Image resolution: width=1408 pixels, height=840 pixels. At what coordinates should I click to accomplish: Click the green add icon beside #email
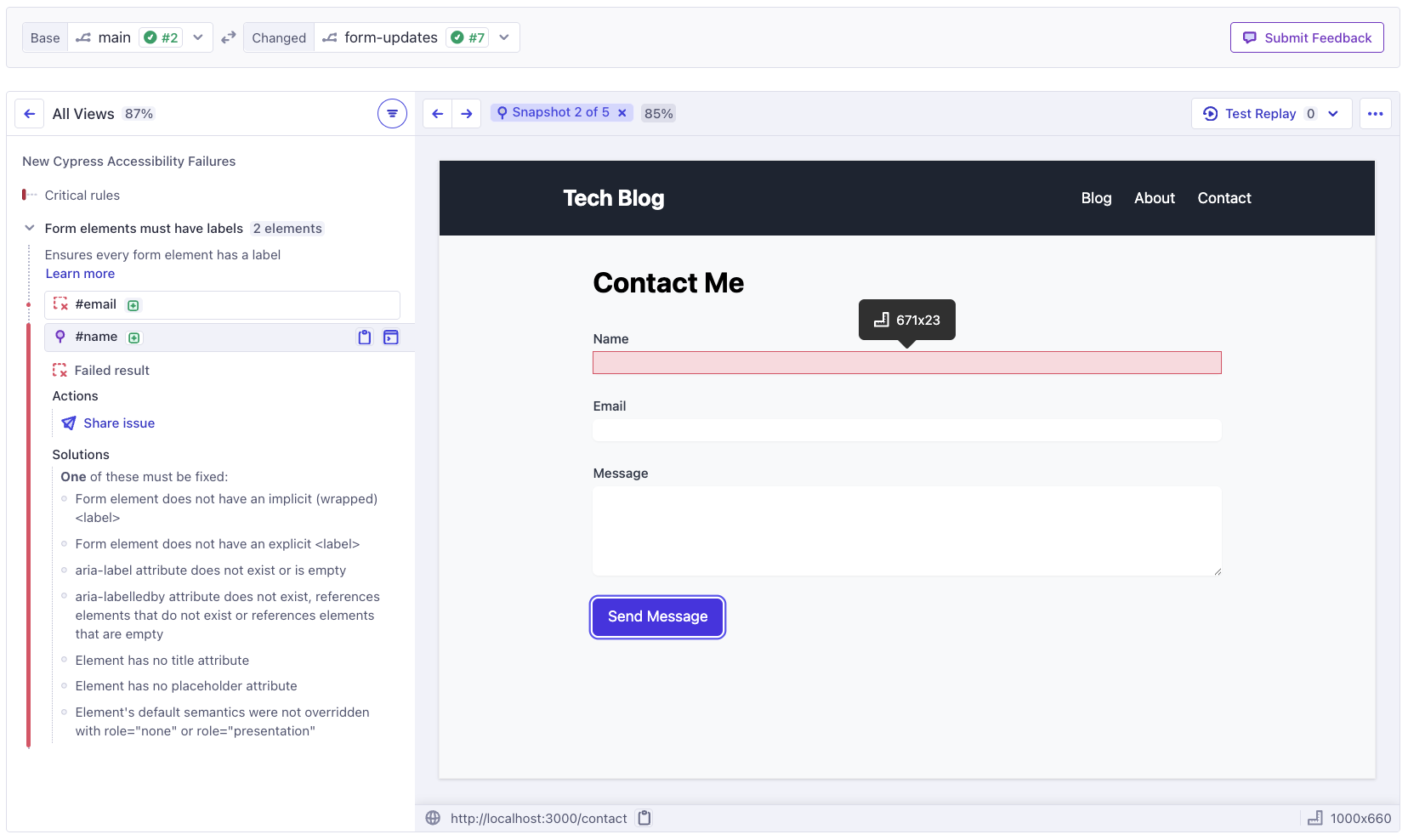click(133, 304)
